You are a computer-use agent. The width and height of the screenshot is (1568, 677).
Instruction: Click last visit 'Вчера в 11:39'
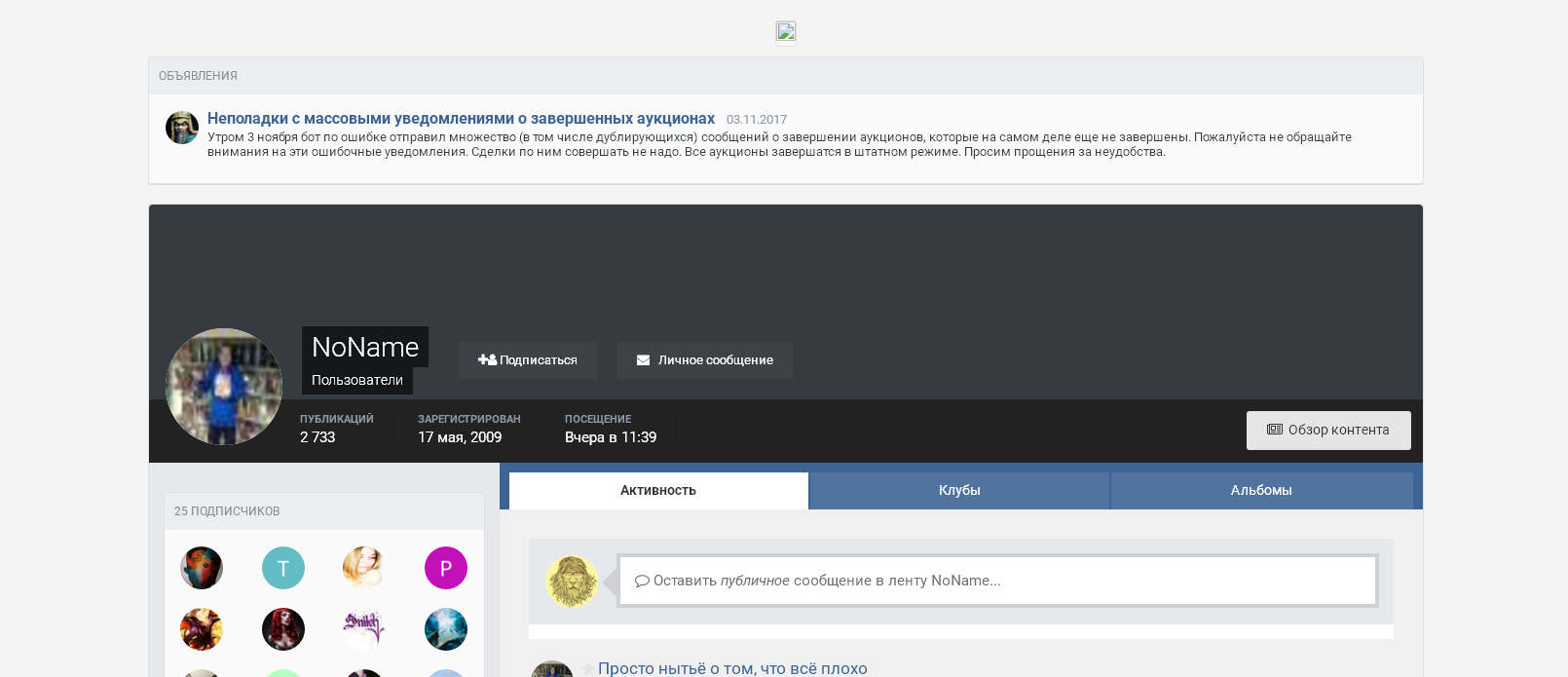pyautogui.click(x=611, y=437)
